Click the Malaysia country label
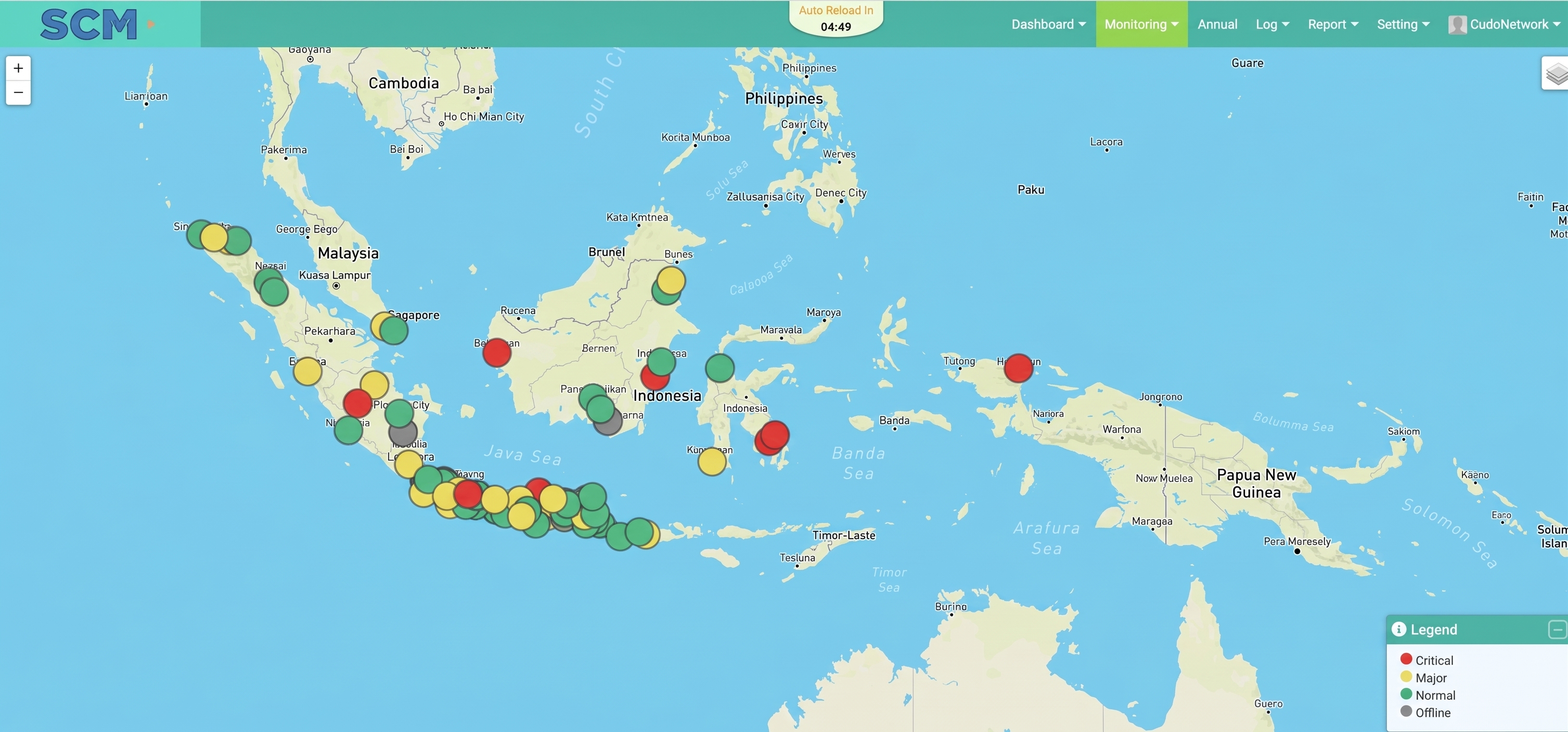Image resolution: width=1568 pixels, height=732 pixels. pyautogui.click(x=348, y=253)
